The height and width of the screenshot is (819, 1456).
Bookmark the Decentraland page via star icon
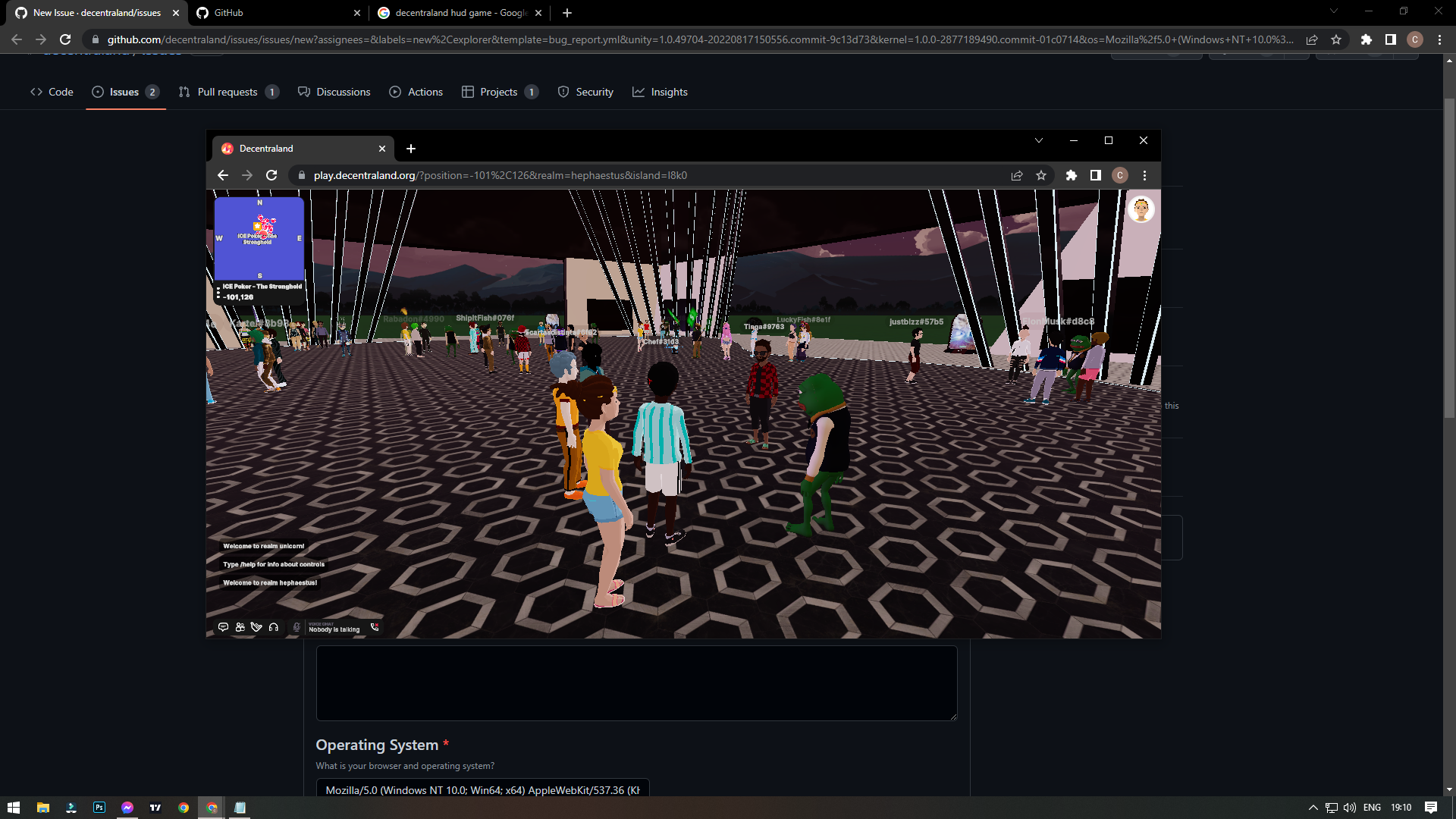[1041, 175]
